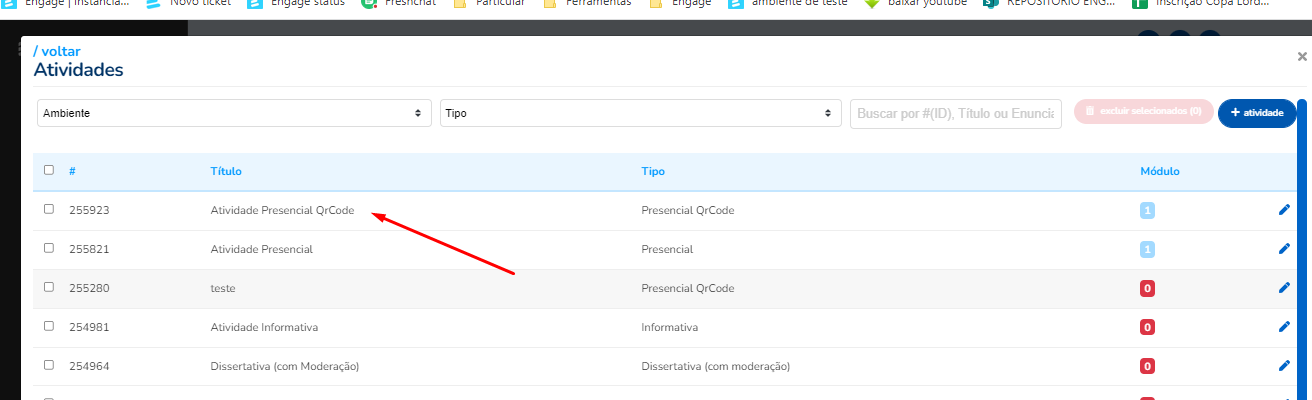This screenshot has height=400, width=1312.
Task: Click ID 254964 cell
Action: pyautogui.click(x=89, y=366)
